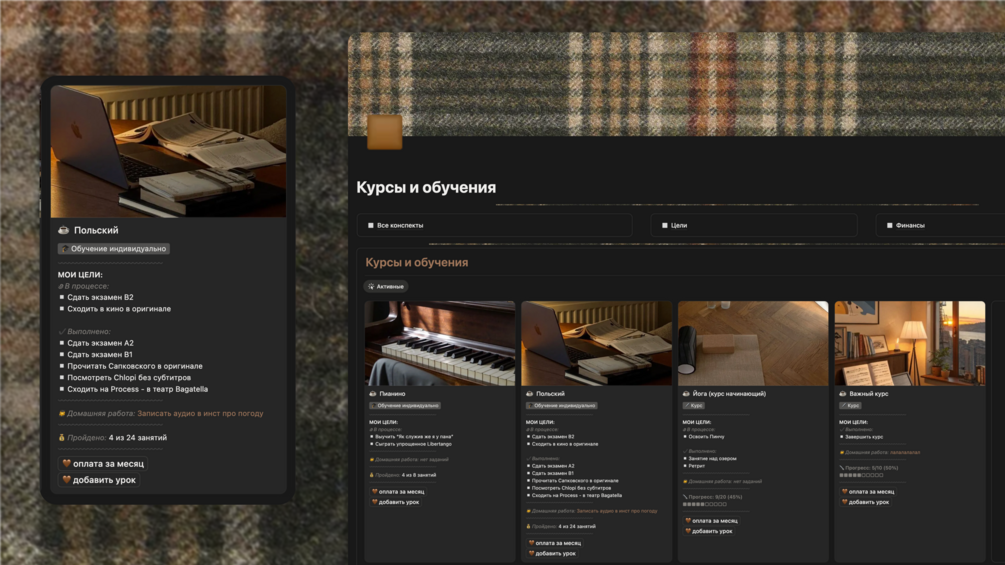The image size is (1005, 565).
Task: Click the Йога (курс начинающий) card title
Action: click(x=729, y=394)
